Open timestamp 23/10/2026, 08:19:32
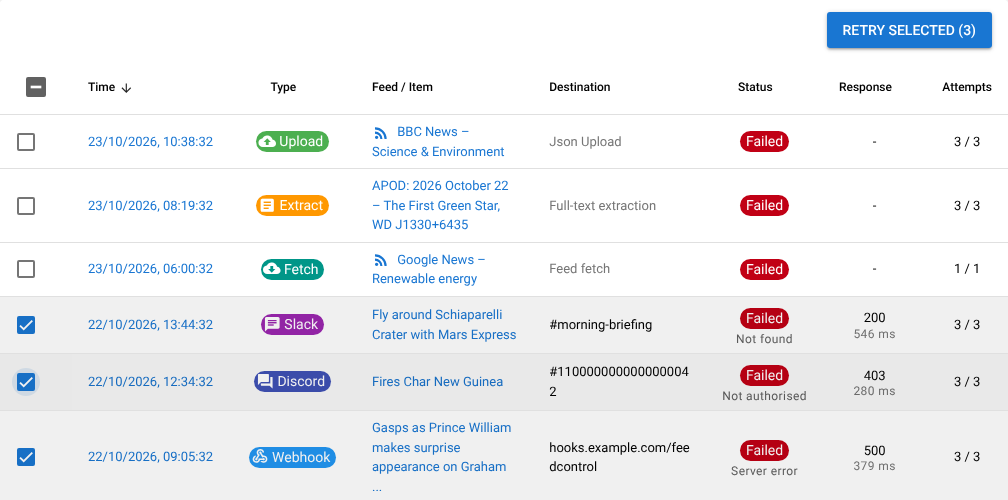1008x500 pixels. tap(150, 206)
